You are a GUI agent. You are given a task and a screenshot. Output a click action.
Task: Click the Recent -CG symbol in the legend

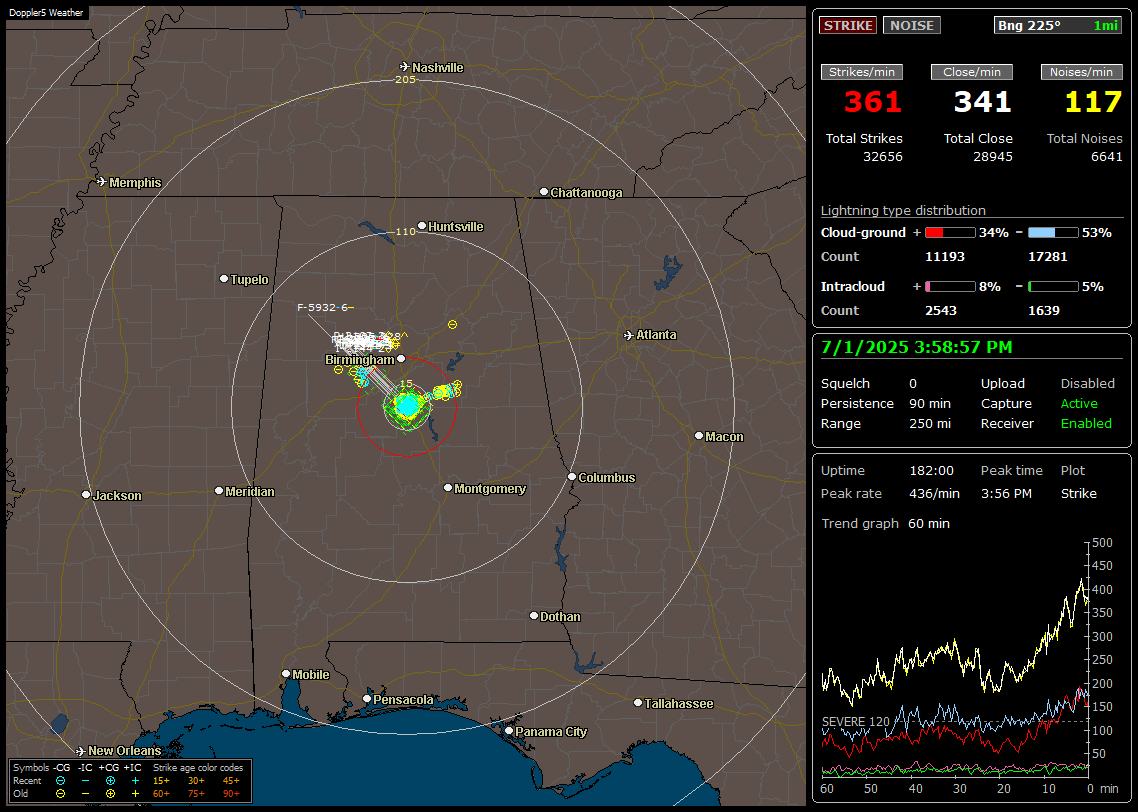click(x=60, y=781)
